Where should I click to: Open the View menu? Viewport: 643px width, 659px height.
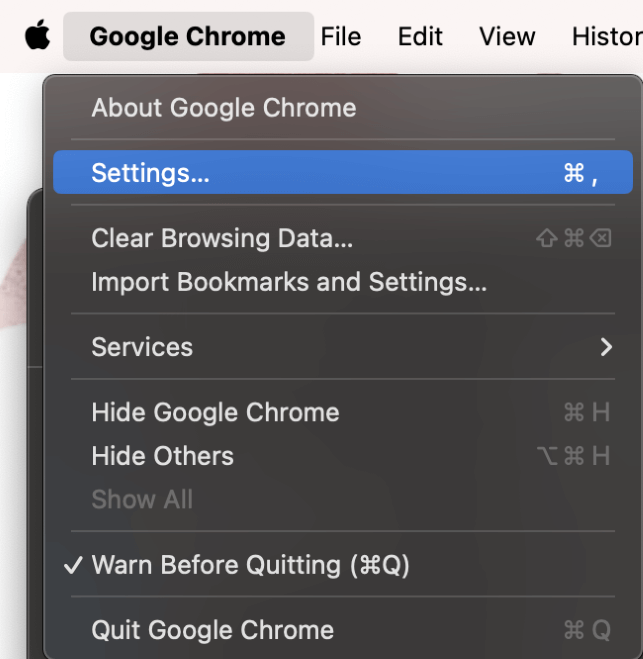(x=507, y=37)
